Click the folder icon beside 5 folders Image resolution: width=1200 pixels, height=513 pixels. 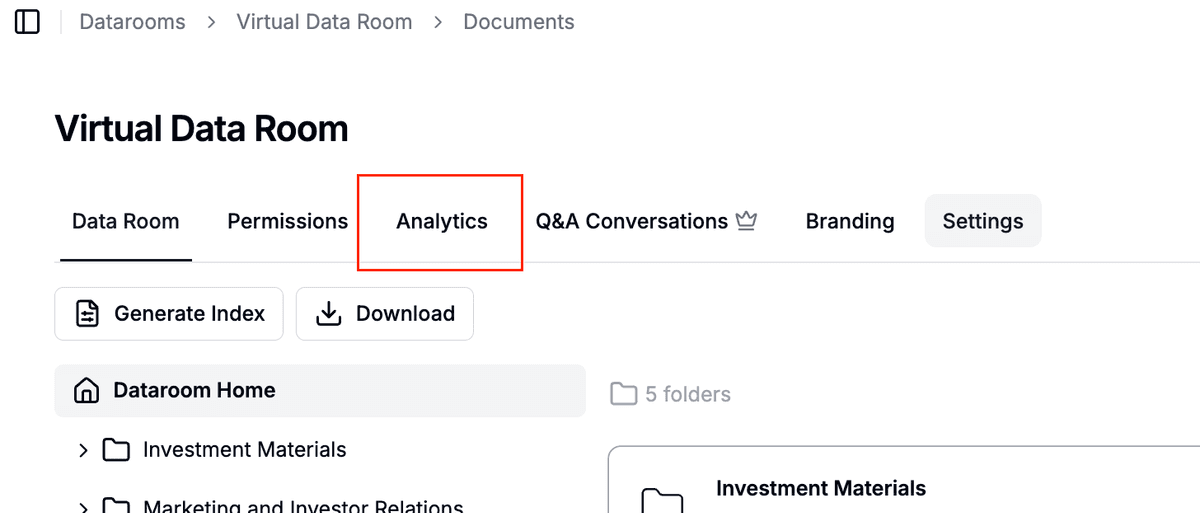point(624,394)
